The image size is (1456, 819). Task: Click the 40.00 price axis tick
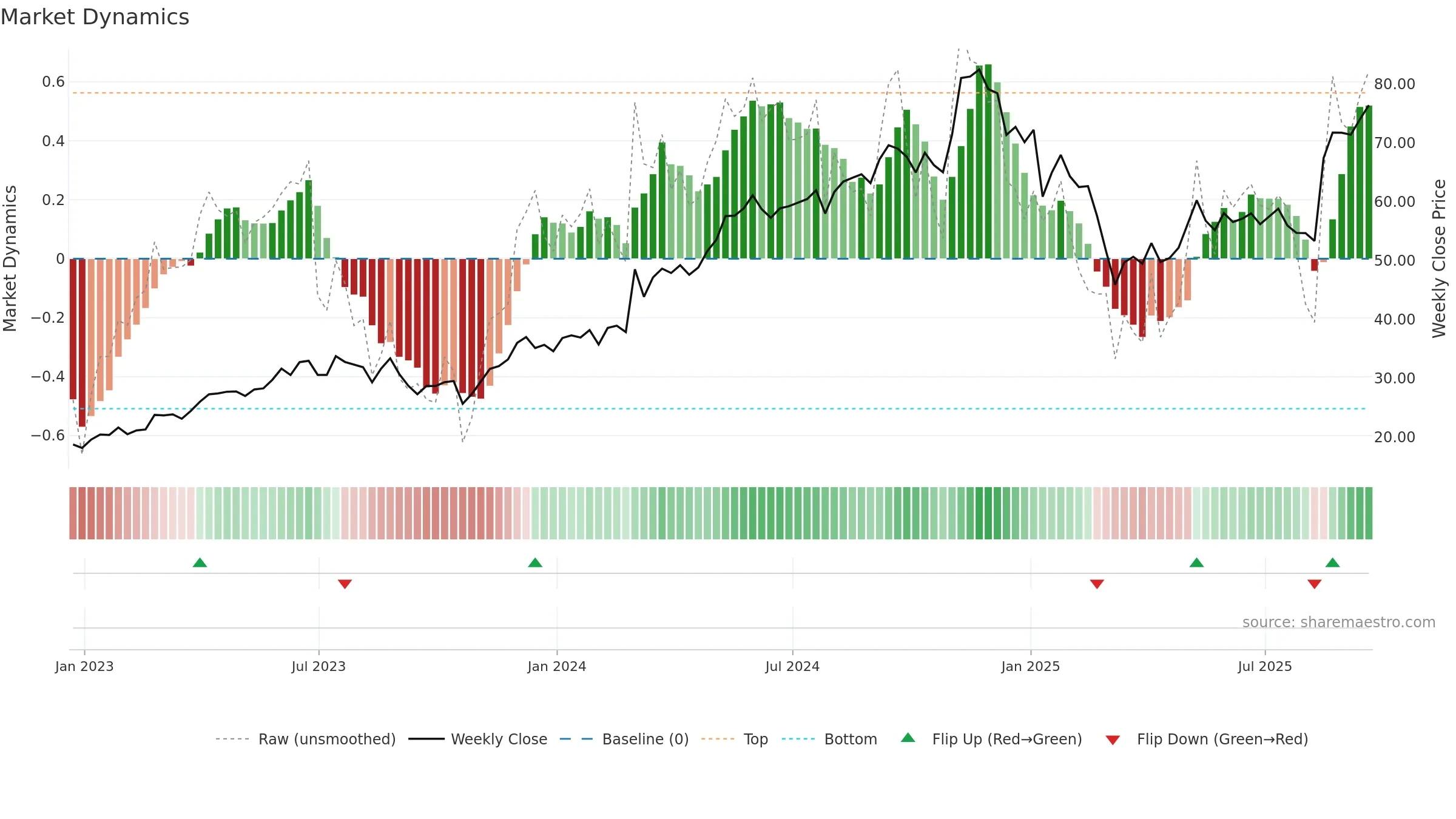[1395, 319]
